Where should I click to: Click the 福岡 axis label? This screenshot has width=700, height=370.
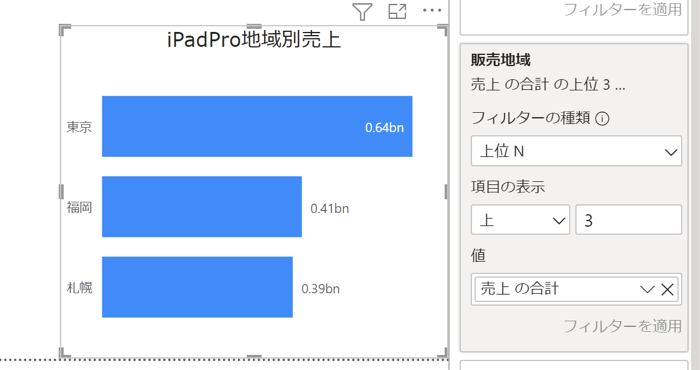(x=79, y=208)
